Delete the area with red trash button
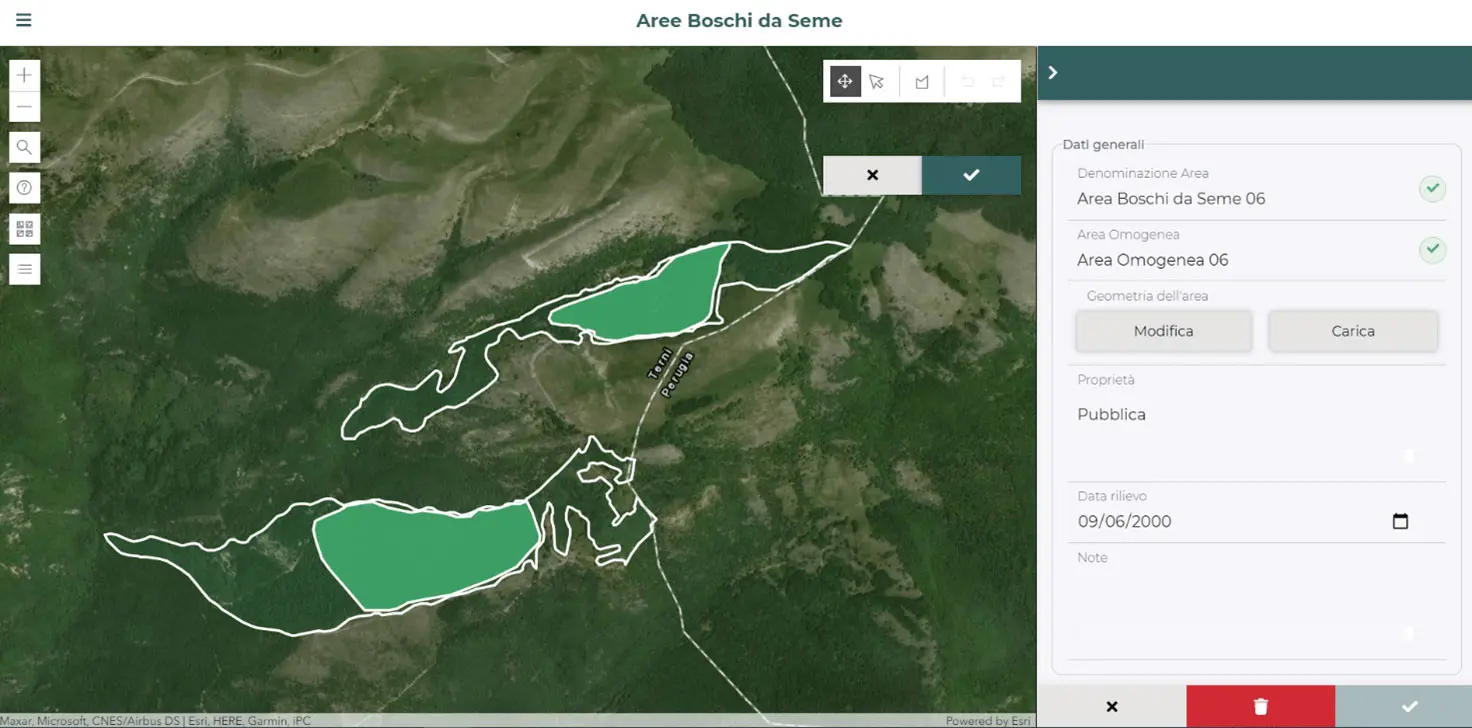This screenshot has height=728, width=1472. click(1260, 707)
